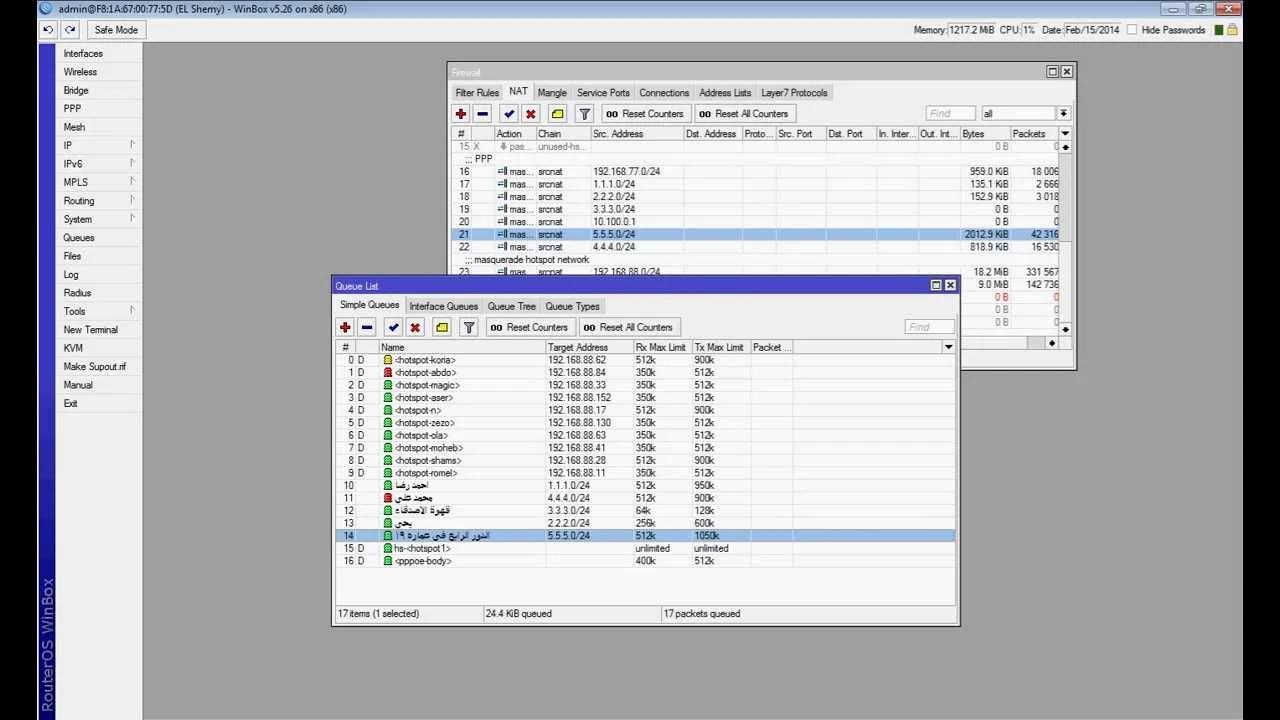Click Reset All Counters in Queue List

coord(628,327)
